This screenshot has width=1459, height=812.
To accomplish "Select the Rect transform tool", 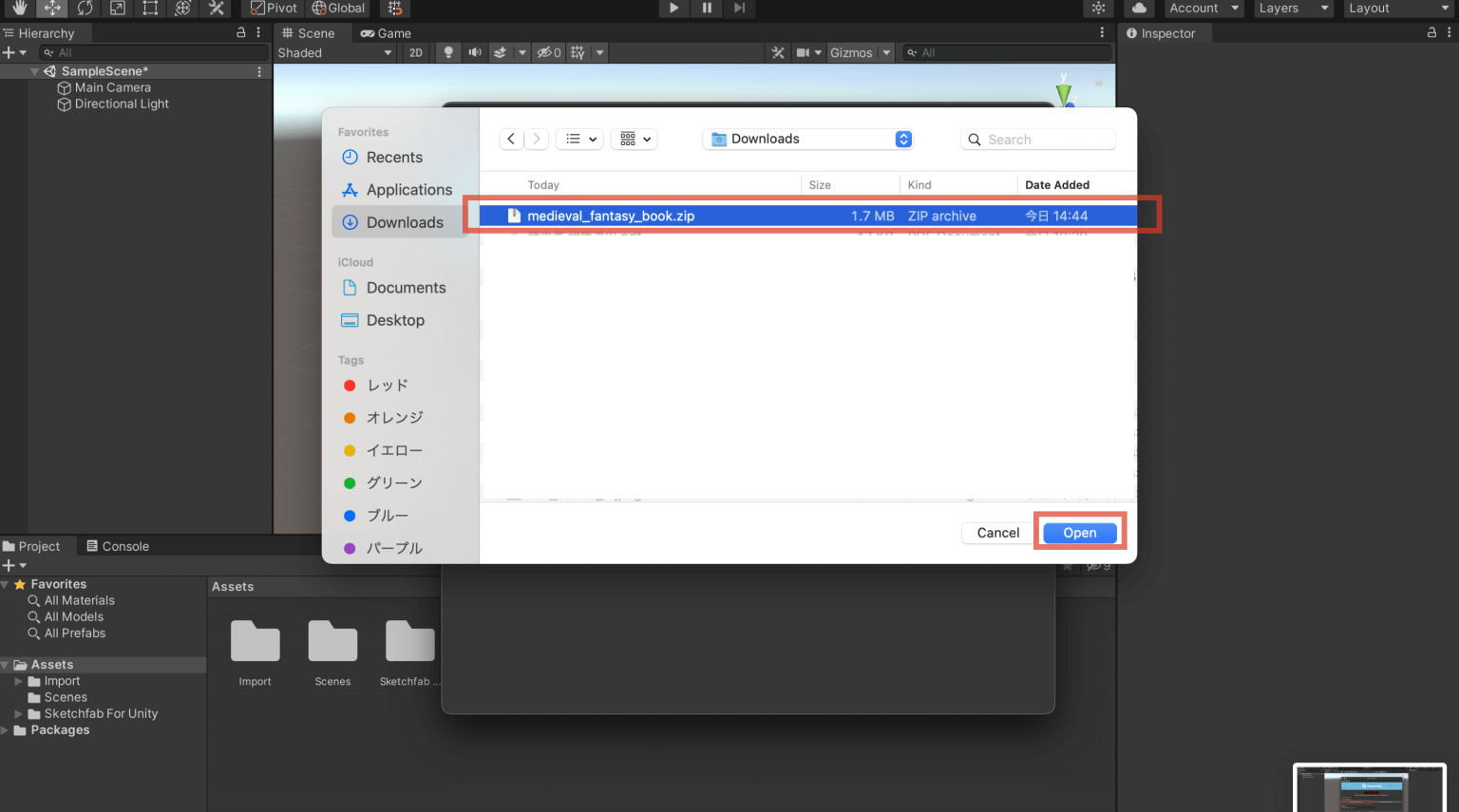I will (149, 9).
